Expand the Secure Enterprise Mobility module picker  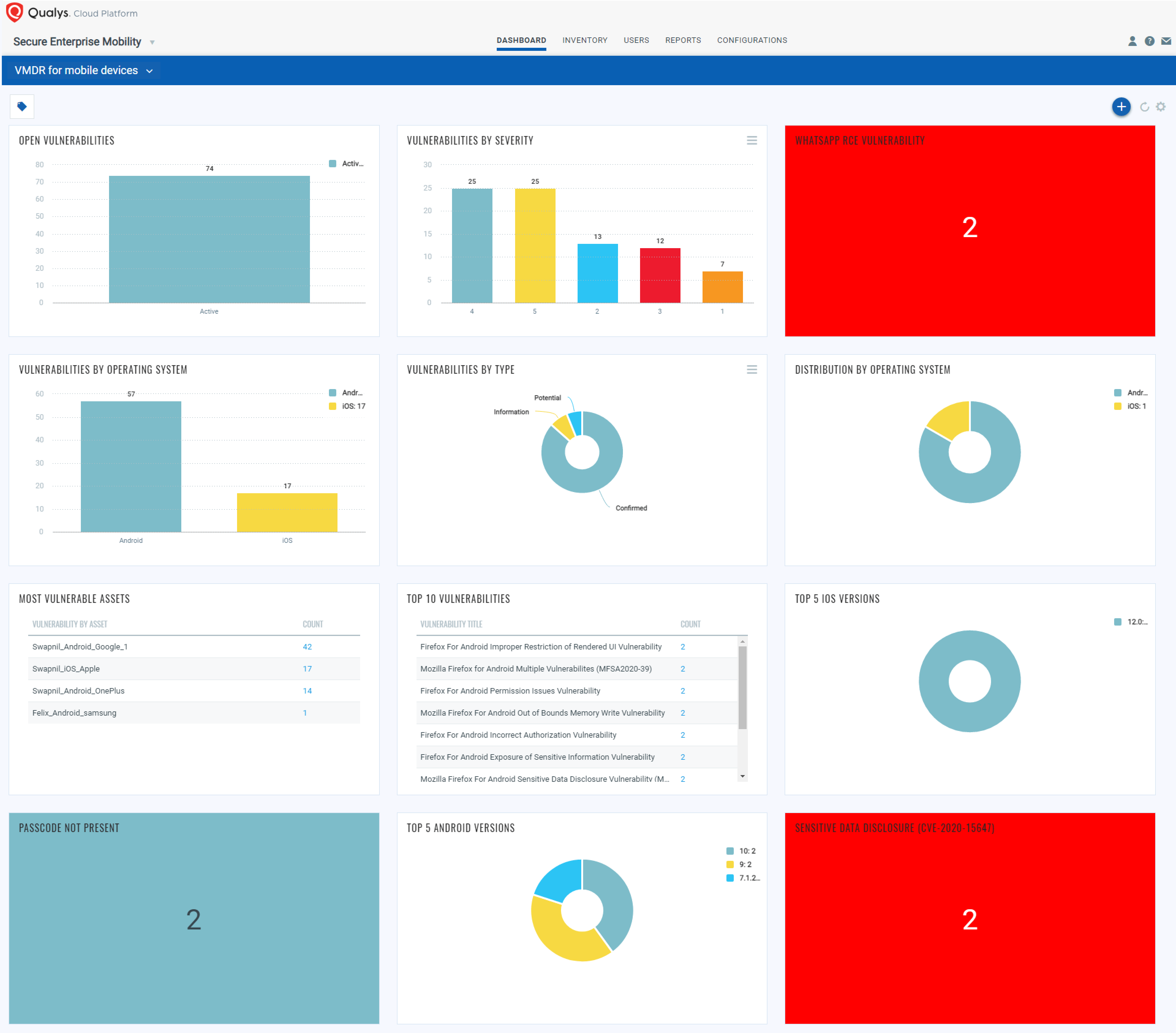pyautogui.click(x=84, y=41)
